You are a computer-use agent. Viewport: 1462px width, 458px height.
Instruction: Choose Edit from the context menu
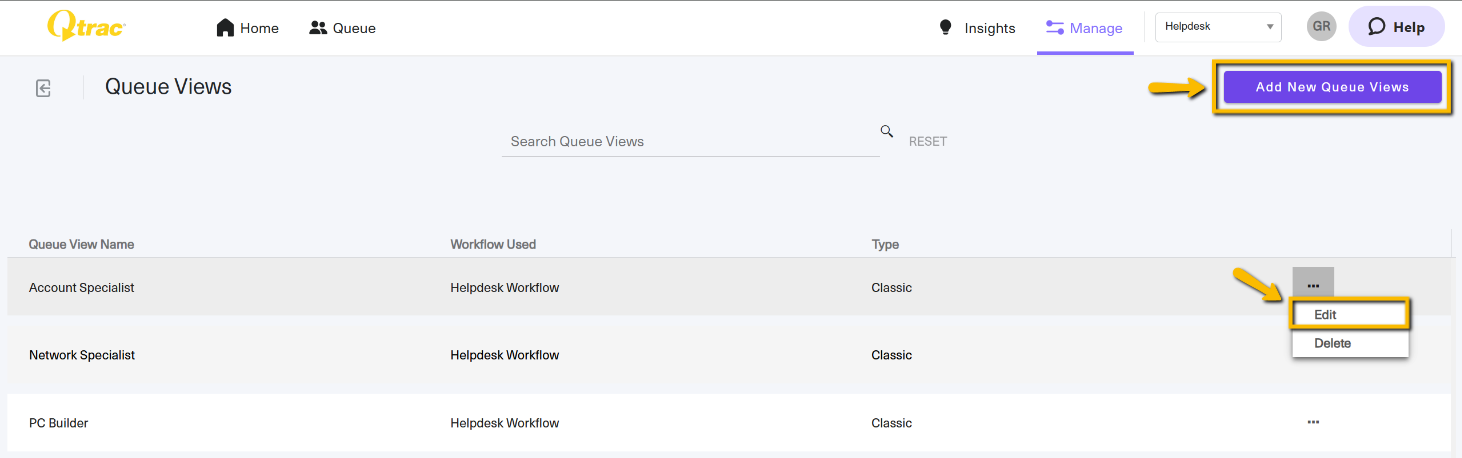pos(1349,315)
